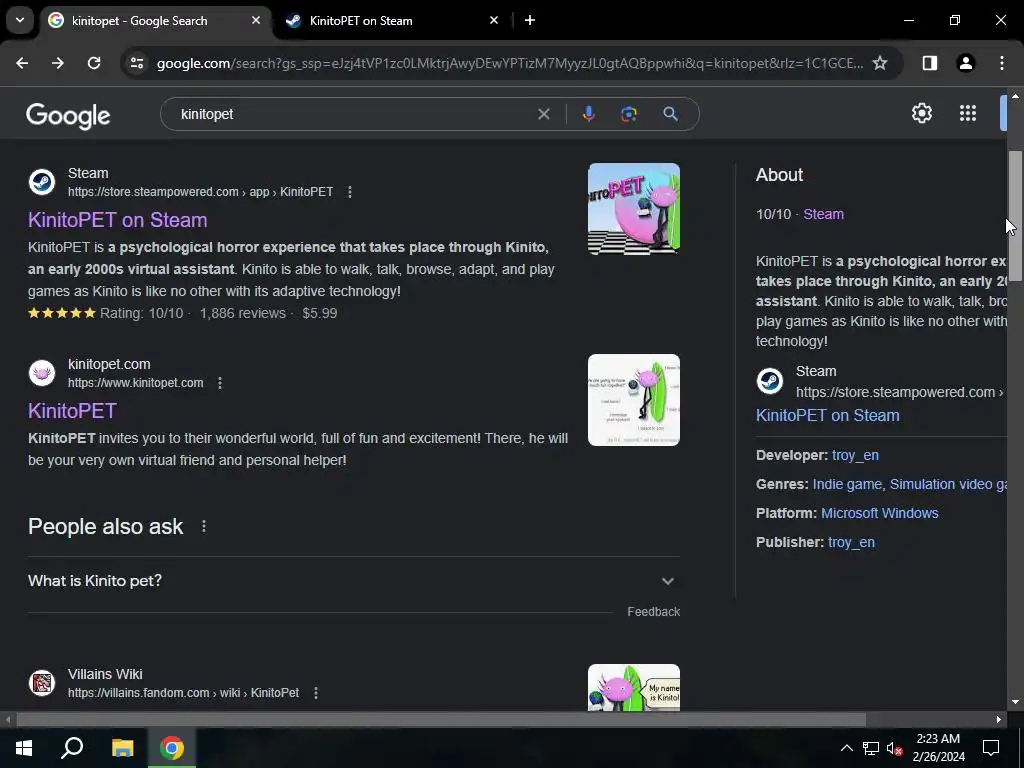Open options for People also ask
This screenshot has width=1024, height=768.
[x=204, y=526]
